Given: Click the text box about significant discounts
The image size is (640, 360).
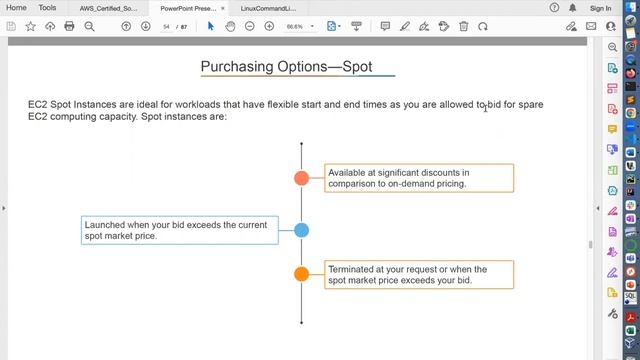Looking at the screenshot, I should tap(419, 178).
